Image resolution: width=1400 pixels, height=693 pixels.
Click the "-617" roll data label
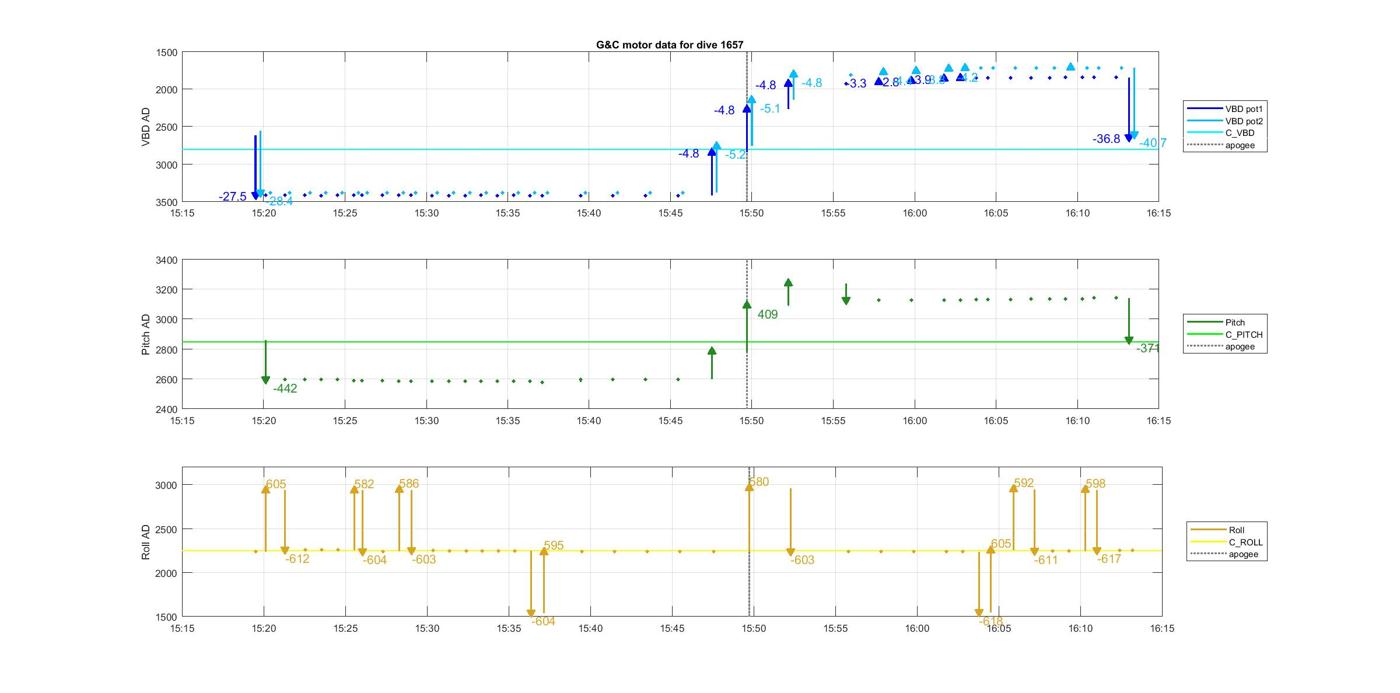[1109, 560]
